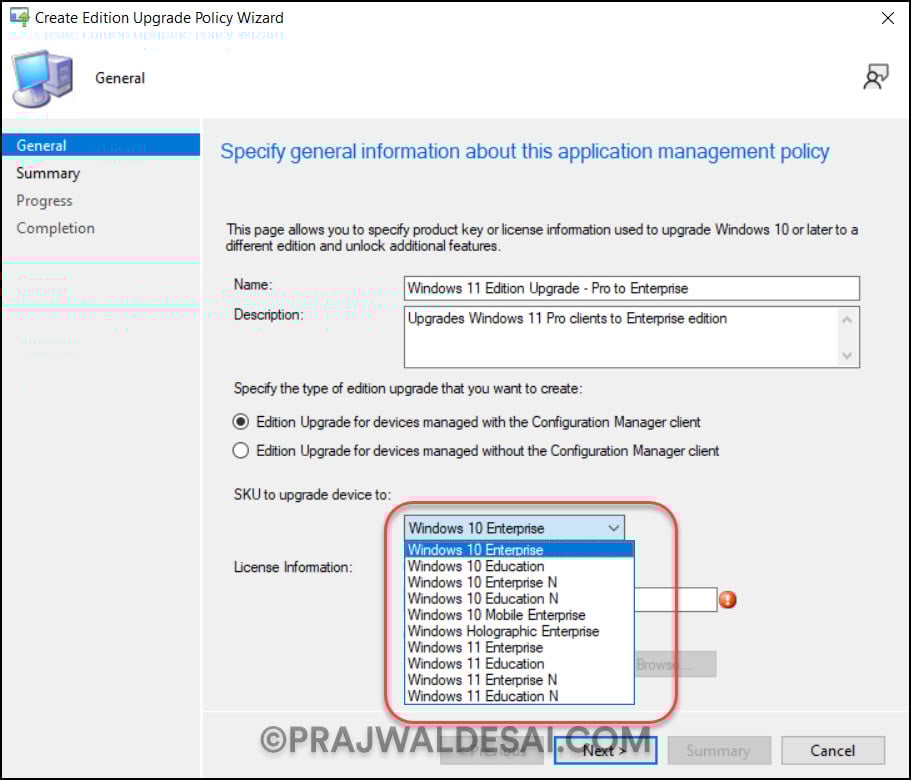Choose Windows 10 Mobile Enterprise option
The height and width of the screenshot is (780, 911).
[519, 614]
